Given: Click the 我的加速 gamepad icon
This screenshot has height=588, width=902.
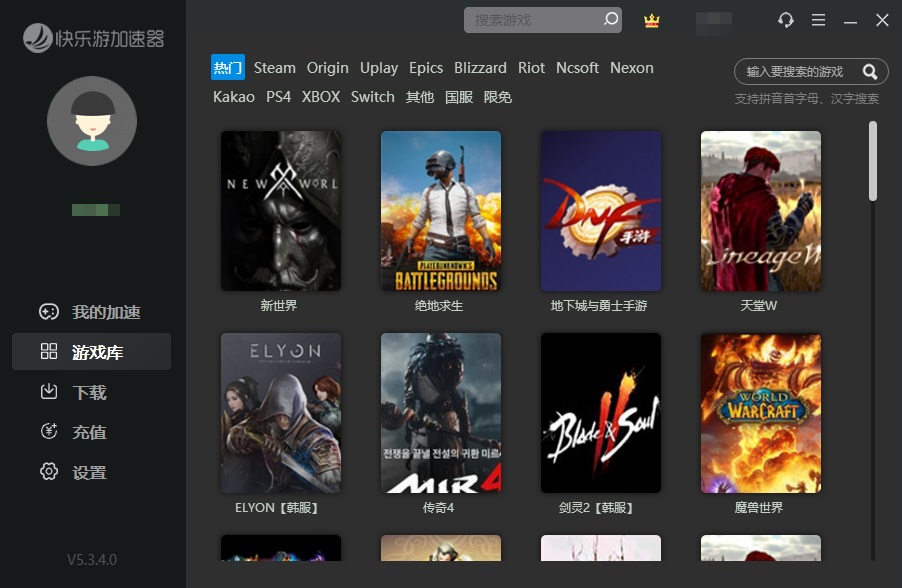Looking at the screenshot, I should pyautogui.click(x=49, y=312).
